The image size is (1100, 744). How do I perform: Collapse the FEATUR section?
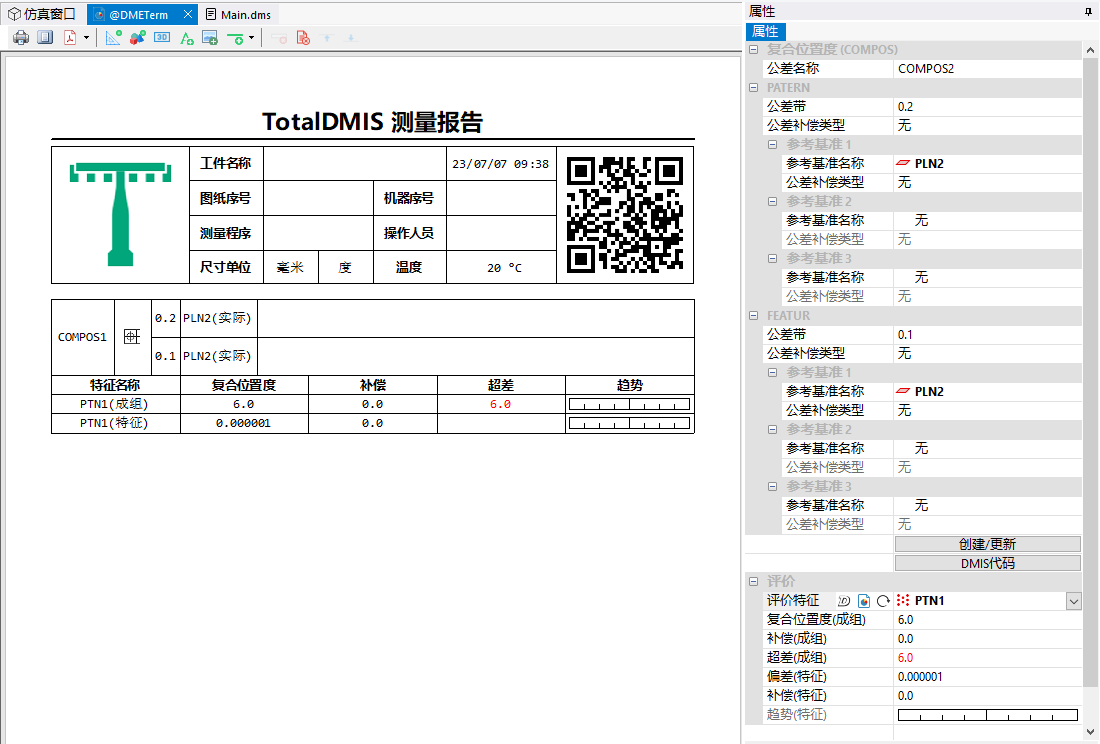[x=753, y=316]
